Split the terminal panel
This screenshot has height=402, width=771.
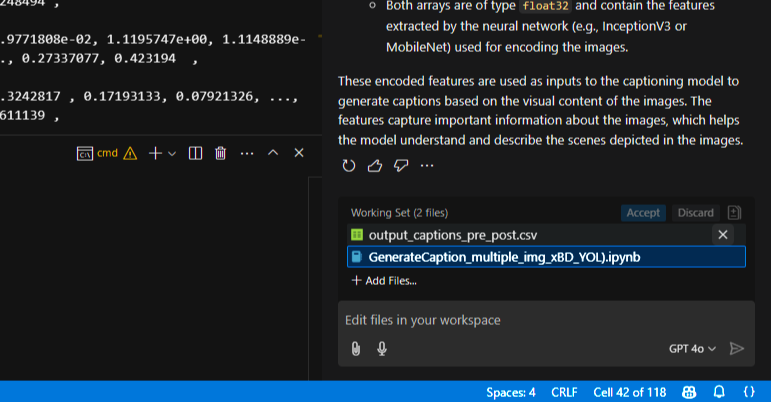tap(196, 153)
